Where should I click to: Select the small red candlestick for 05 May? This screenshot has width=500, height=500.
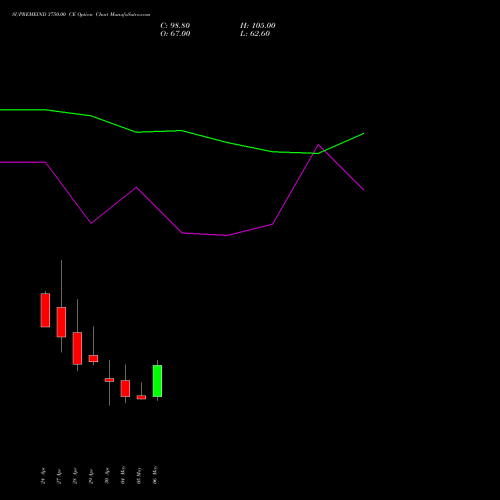click(141, 397)
